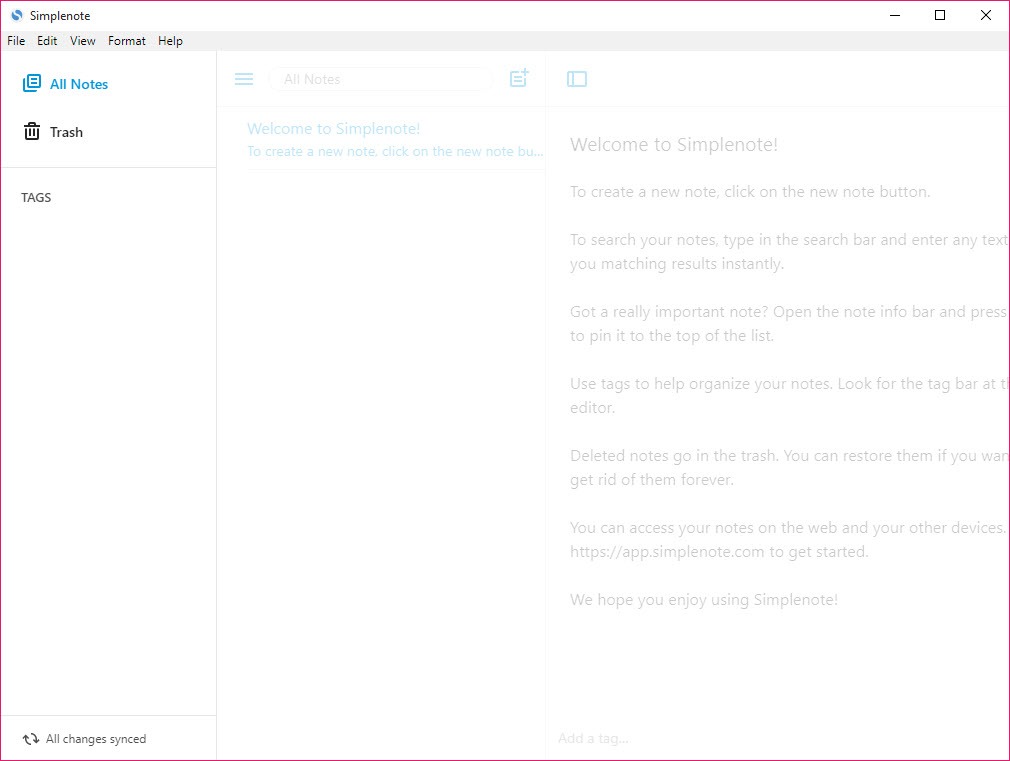Click the All changes synced status text
The height and width of the screenshot is (761, 1010).
96,739
